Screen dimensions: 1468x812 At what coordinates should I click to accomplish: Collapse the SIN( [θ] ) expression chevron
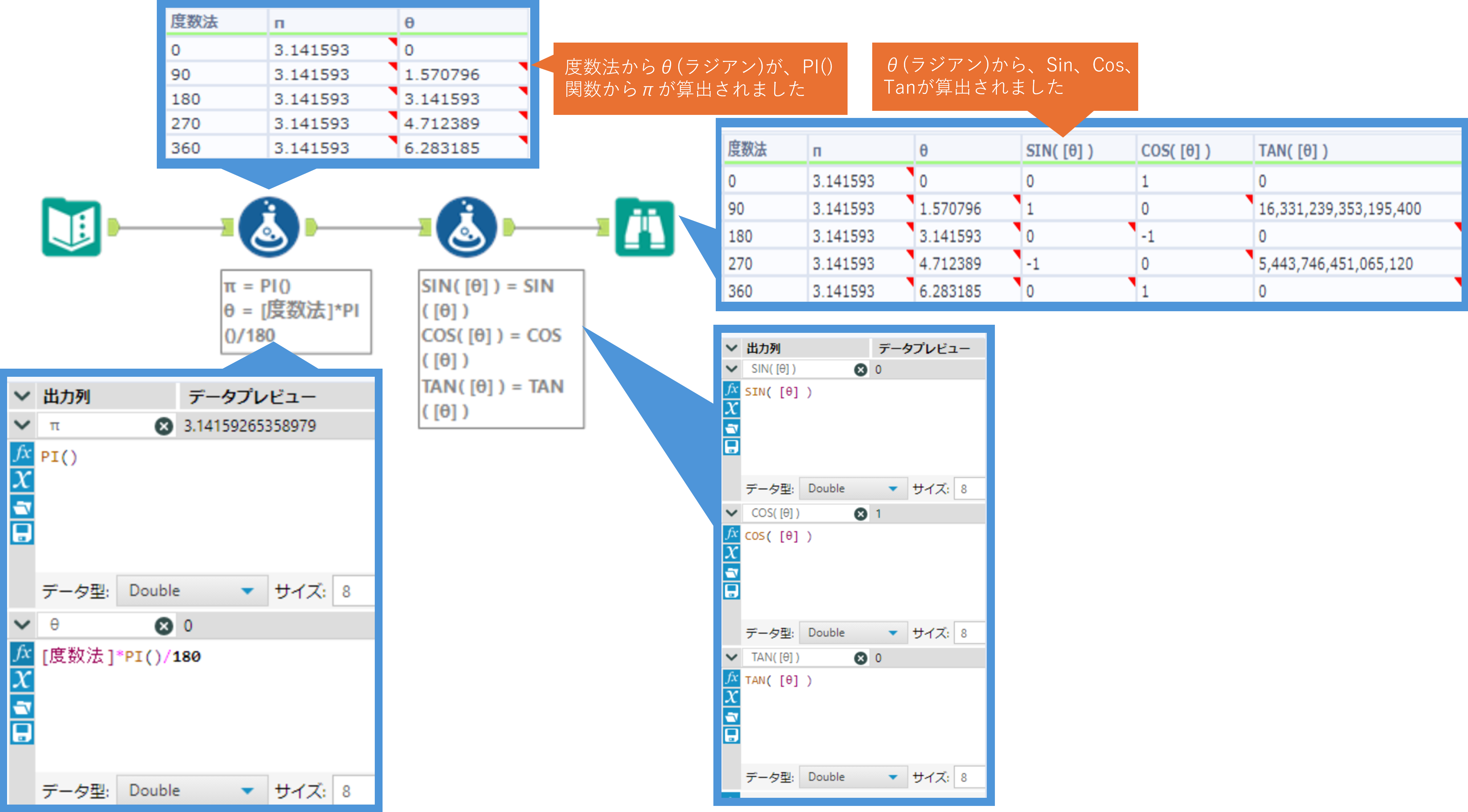pyautogui.click(x=732, y=369)
